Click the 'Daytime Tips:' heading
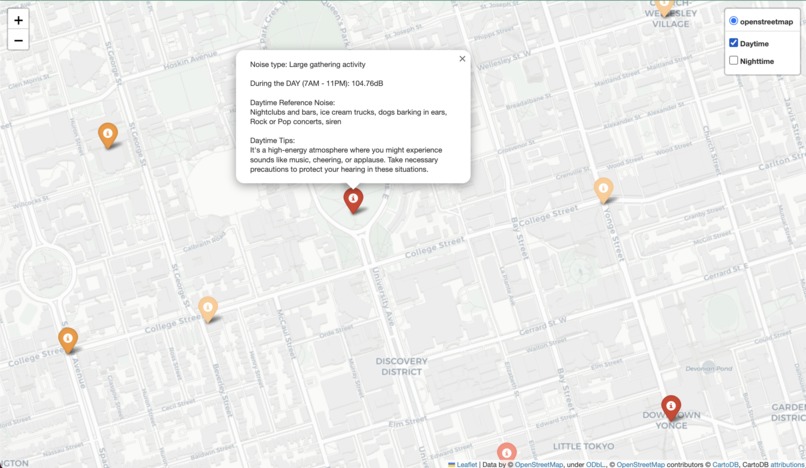 pos(272,140)
